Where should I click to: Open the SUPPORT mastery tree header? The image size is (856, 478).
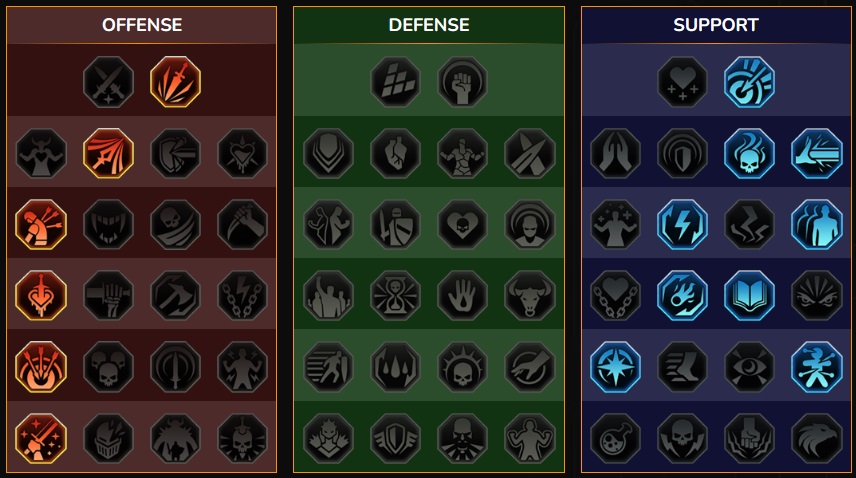(716, 25)
